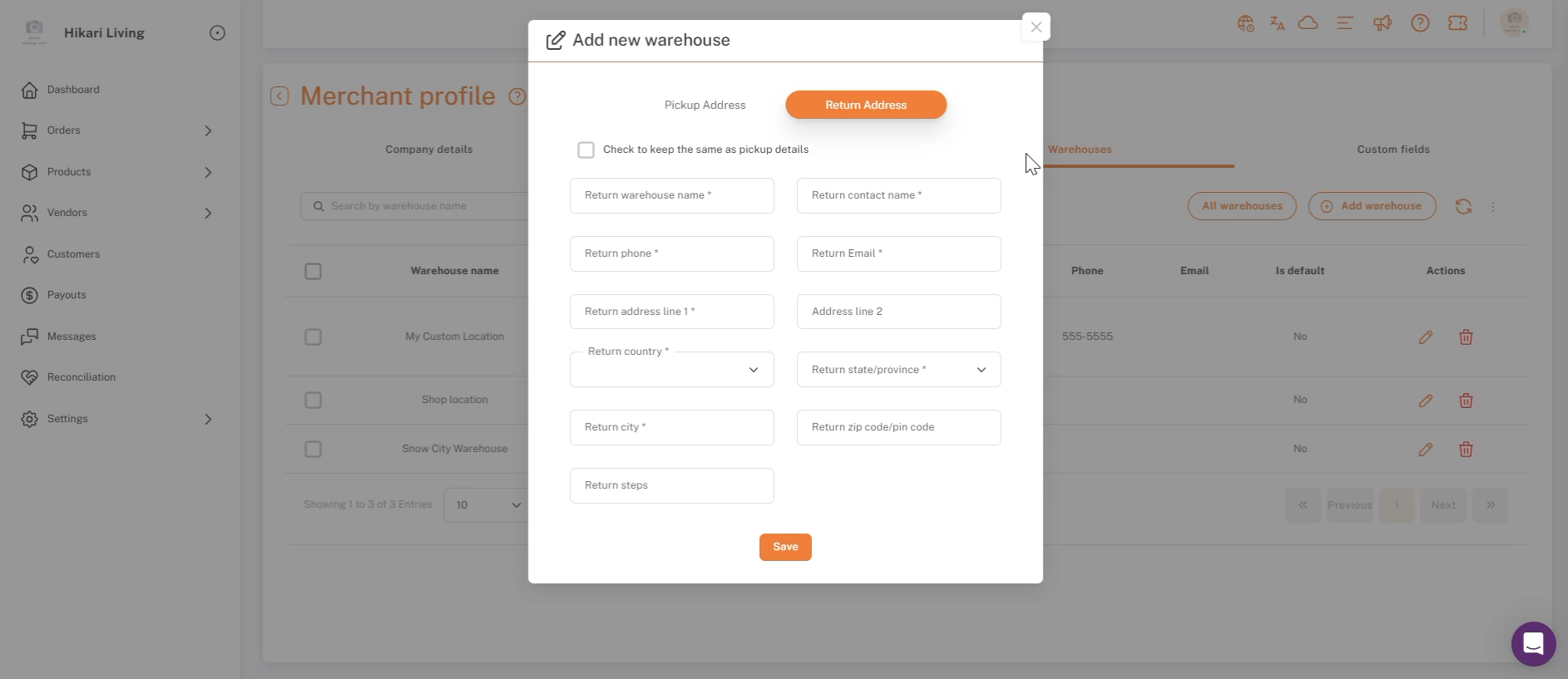This screenshot has width=1568, height=679.
Task: Tick the select-all warehouses header checkbox
Action: click(x=313, y=271)
